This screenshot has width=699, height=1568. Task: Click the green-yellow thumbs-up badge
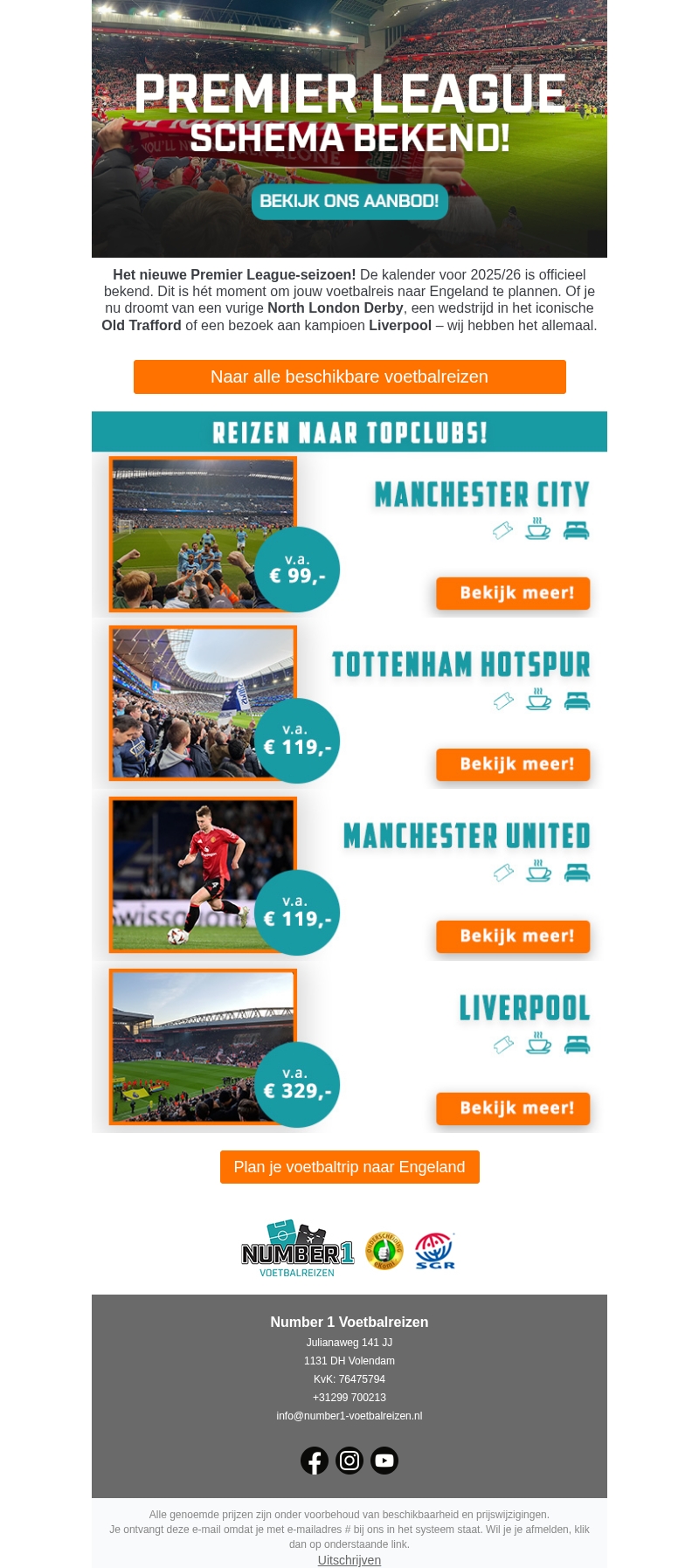pos(384,1251)
